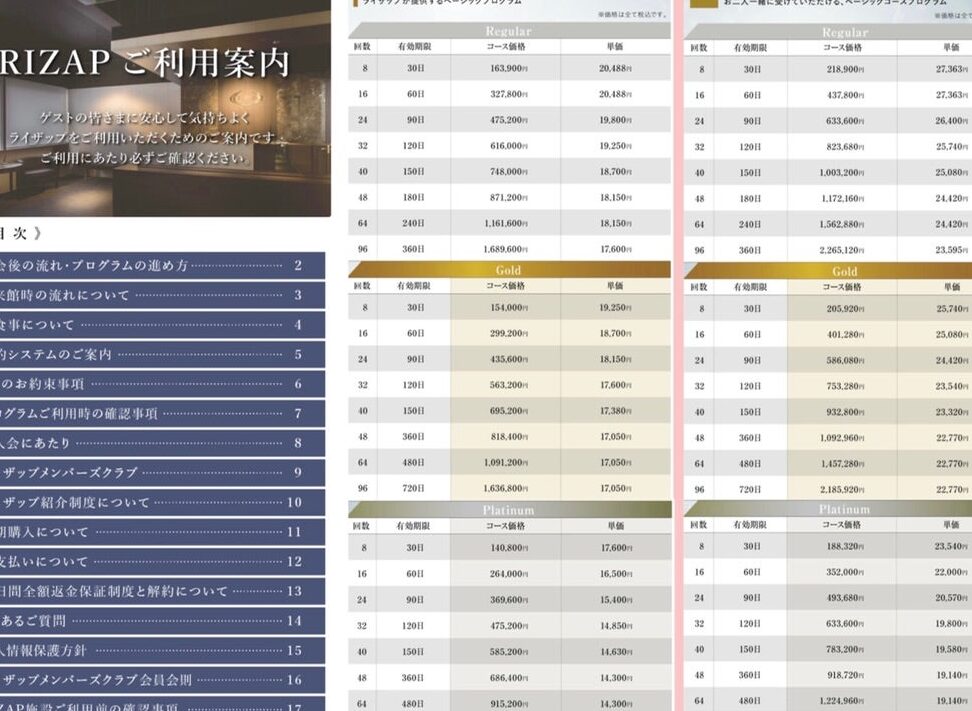This screenshot has height=711, width=972.
Task: Select the Platinum price cell 585,200円
Action: click(x=508, y=652)
